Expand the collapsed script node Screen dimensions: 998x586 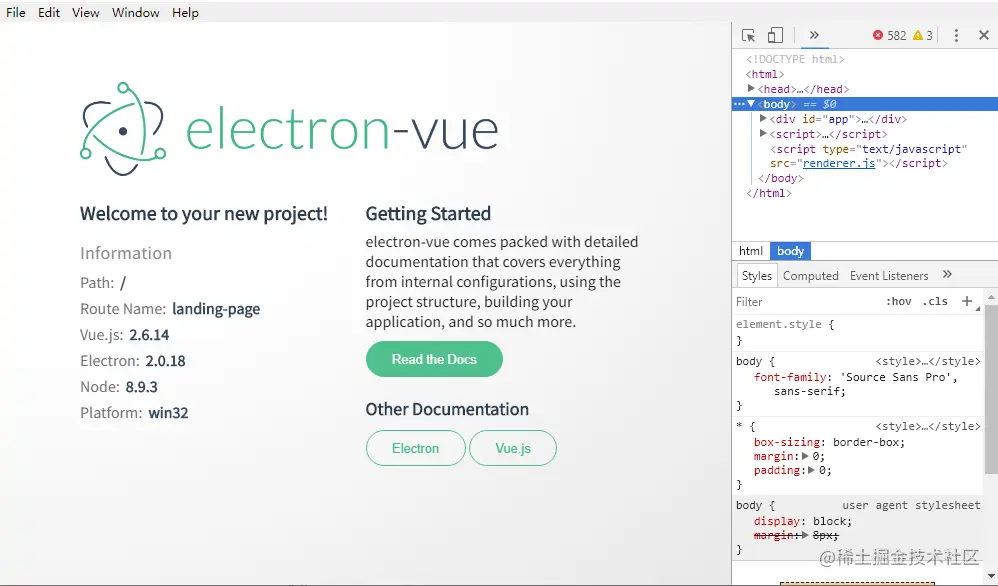(x=763, y=134)
